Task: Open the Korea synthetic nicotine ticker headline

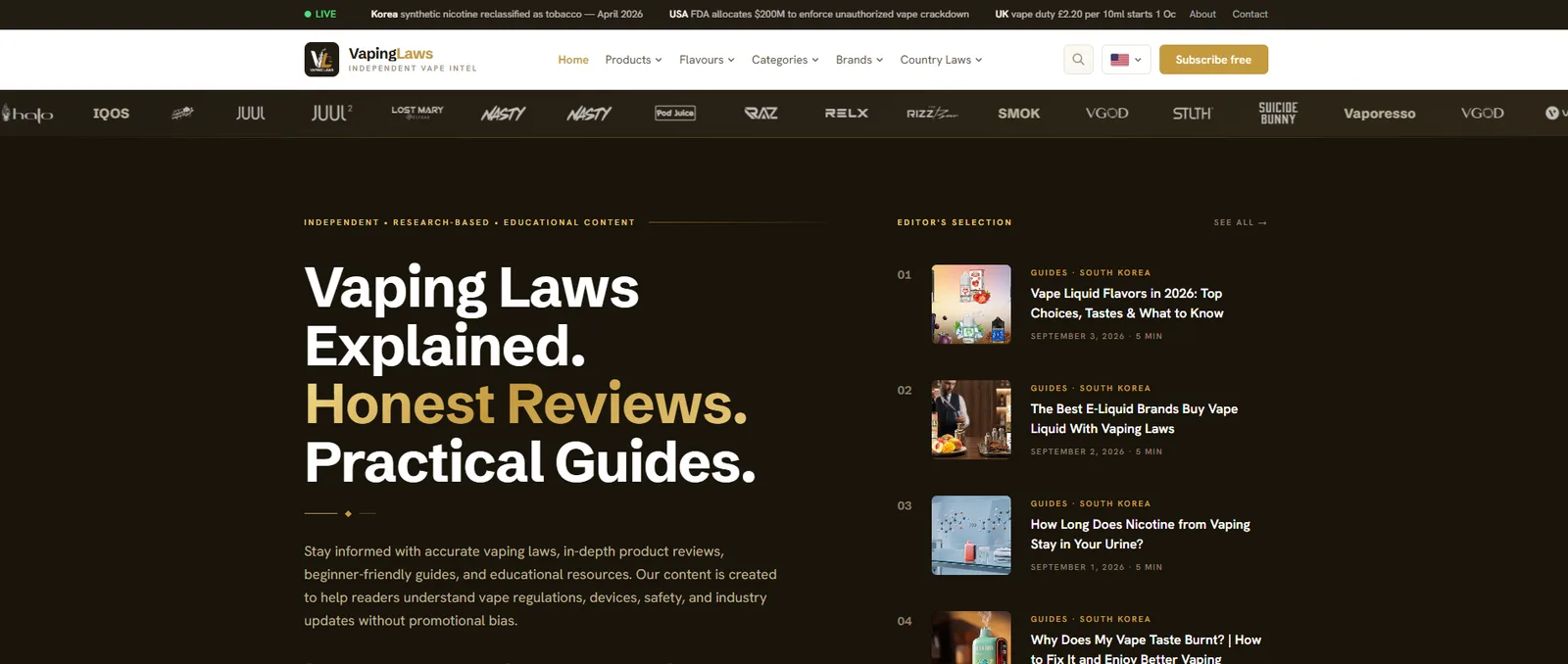Action: point(507,14)
